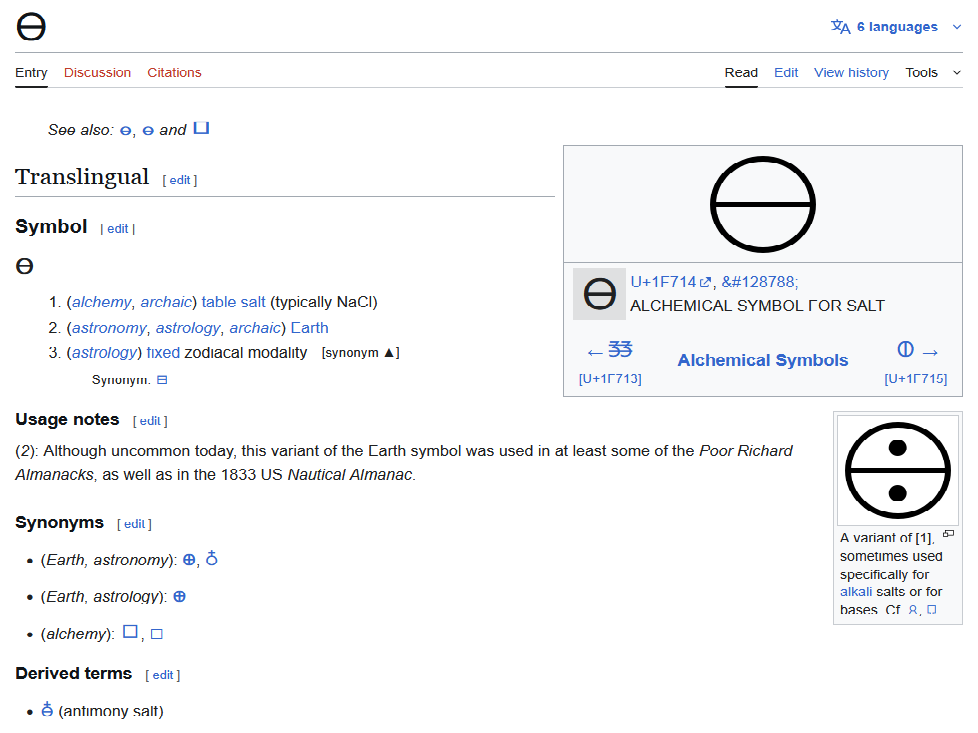This screenshot has width=978, height=733.
Task: Click the large salt symbol image
Action: (x=762, y=204)
